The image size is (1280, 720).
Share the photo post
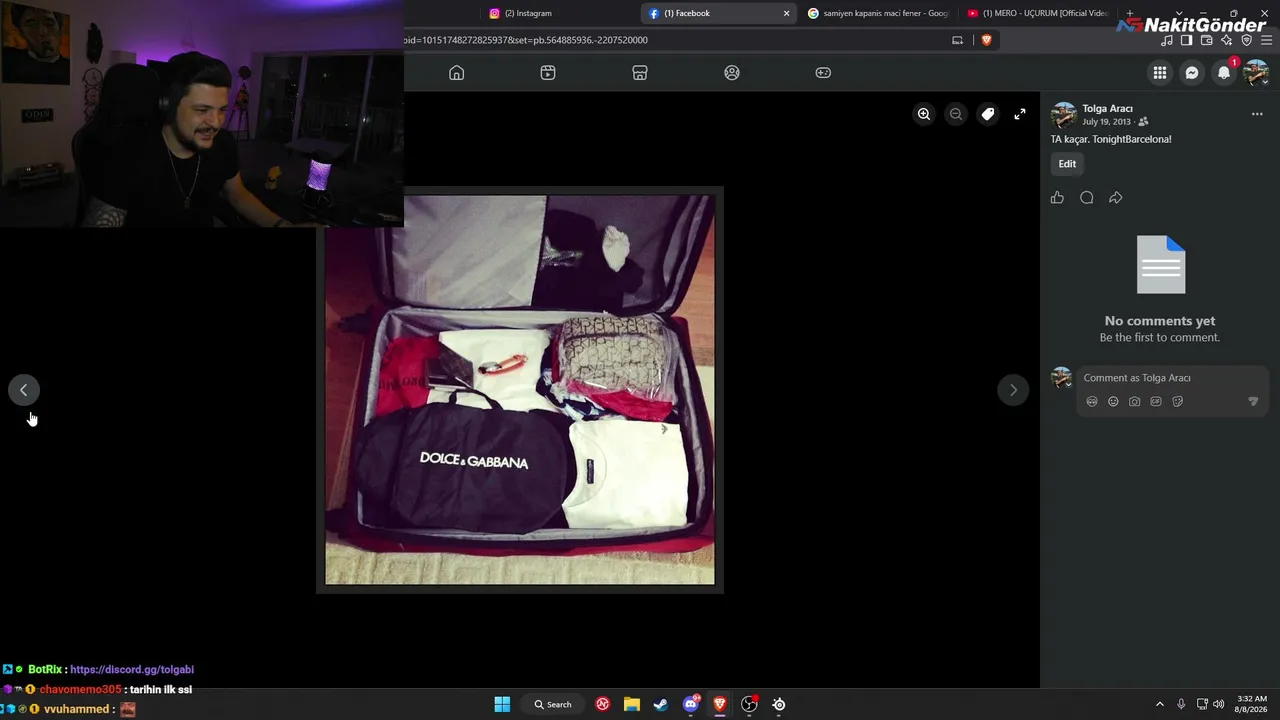point(1116,198)
